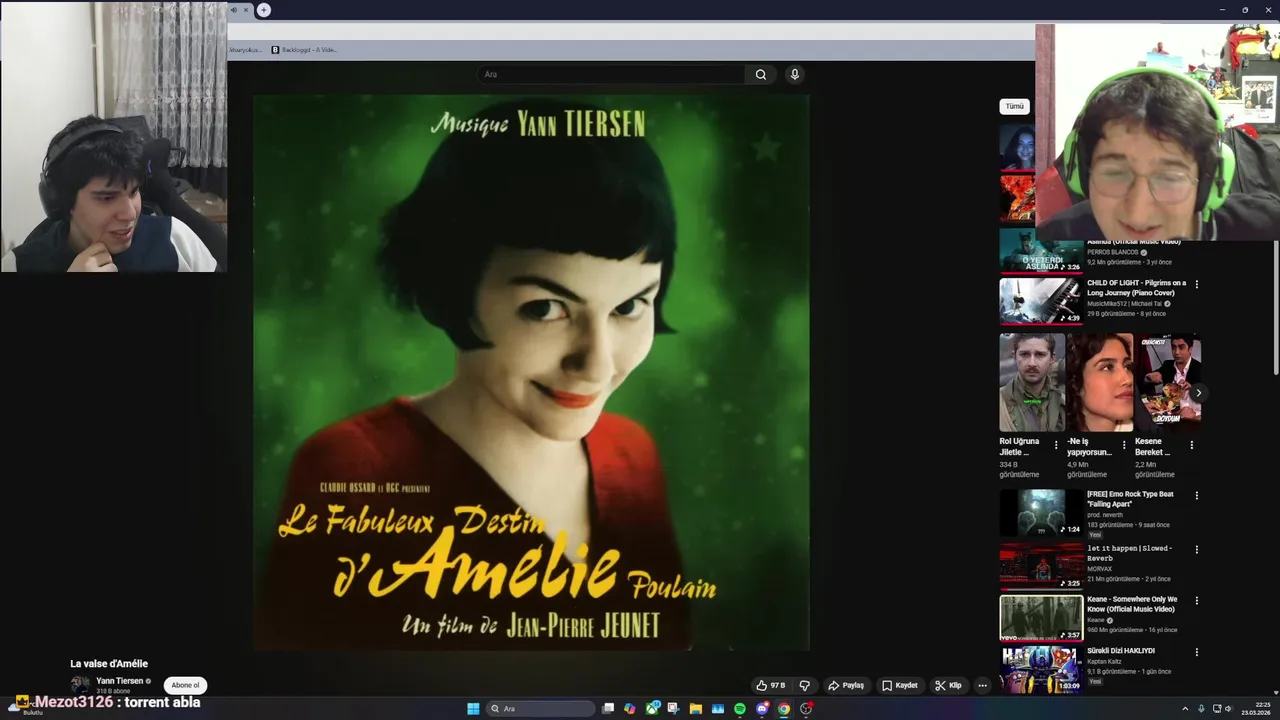The height and width of the screenshot is (720, 1280).
Task: Open more actions ellipsis beside Klip
Action: pyautogui.click(x=983, y=686)
